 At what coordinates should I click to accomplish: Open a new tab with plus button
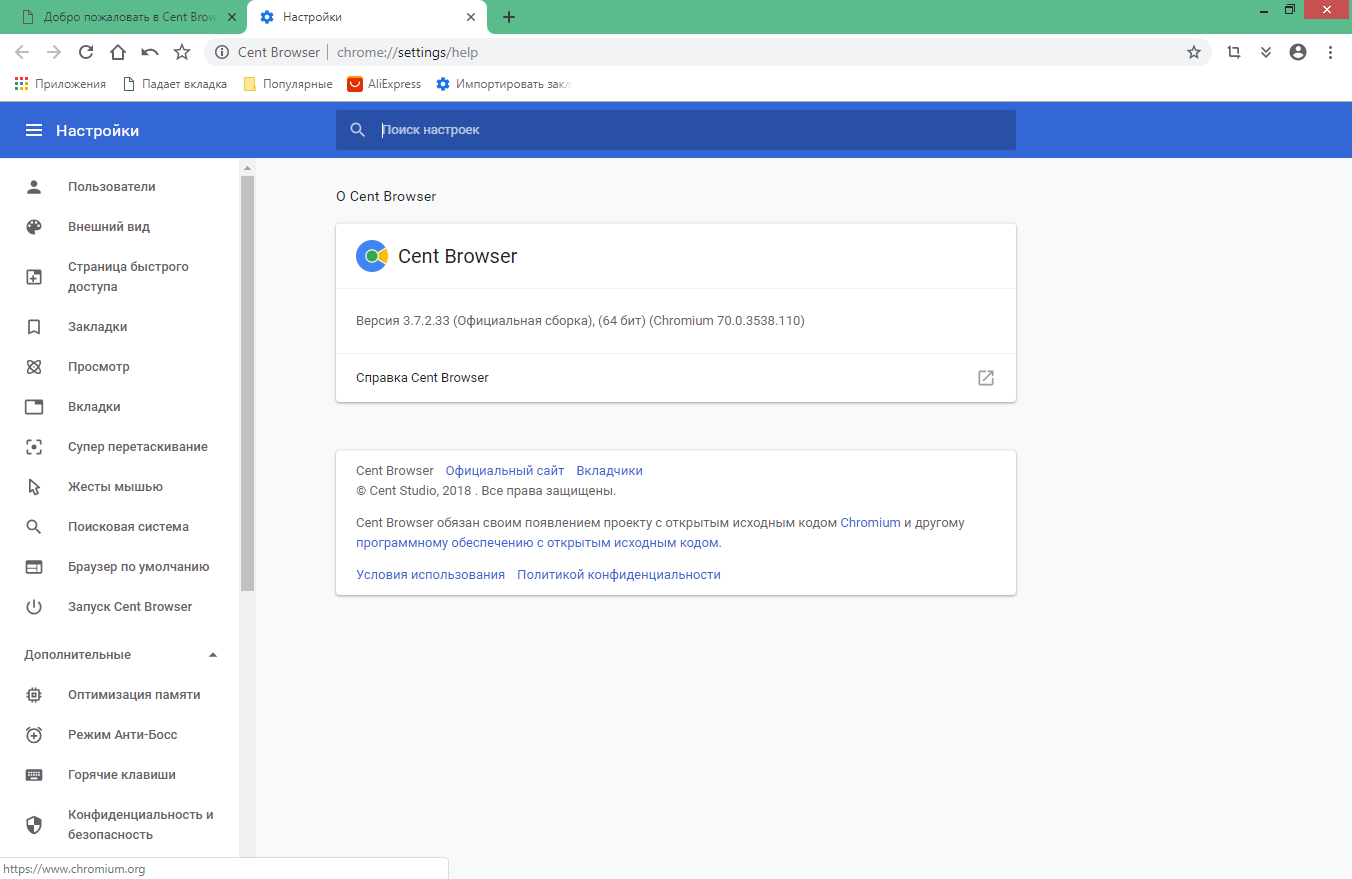[509, 17]
